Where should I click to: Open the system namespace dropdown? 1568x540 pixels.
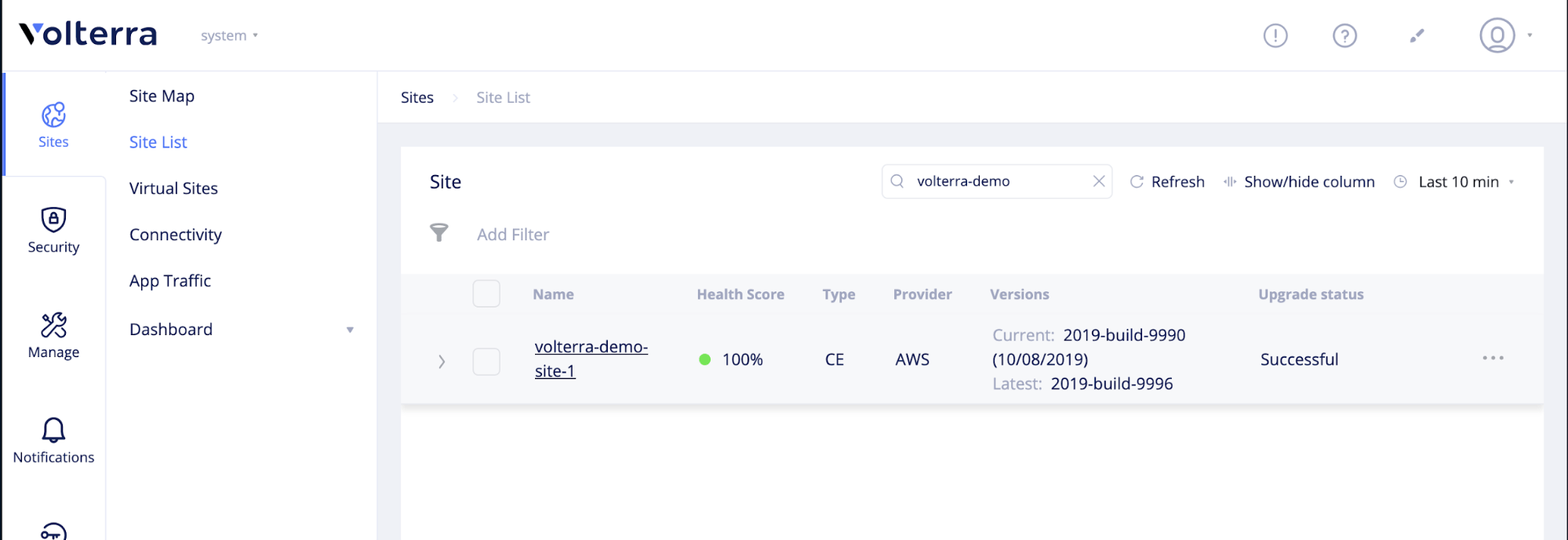click(x=229, y=35)
